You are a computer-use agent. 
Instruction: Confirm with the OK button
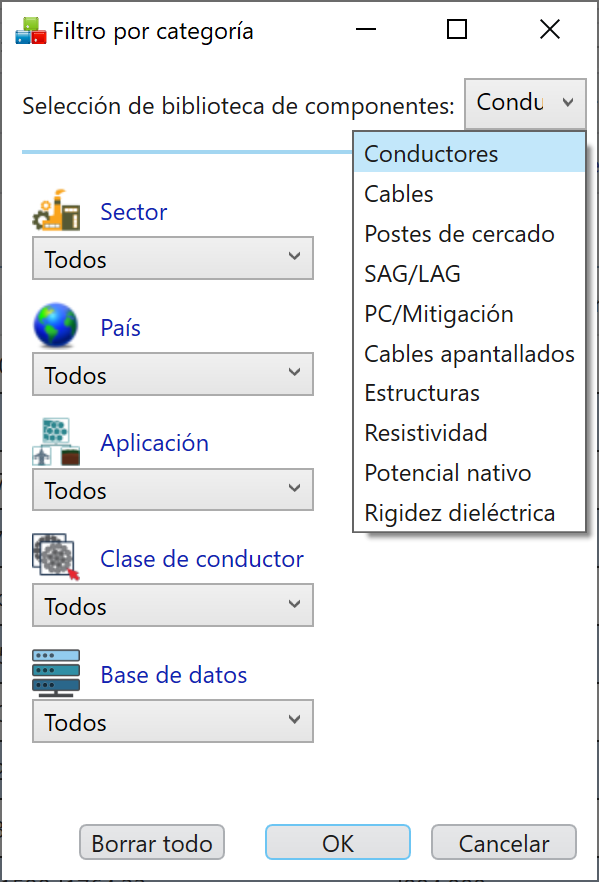(338, 843)
